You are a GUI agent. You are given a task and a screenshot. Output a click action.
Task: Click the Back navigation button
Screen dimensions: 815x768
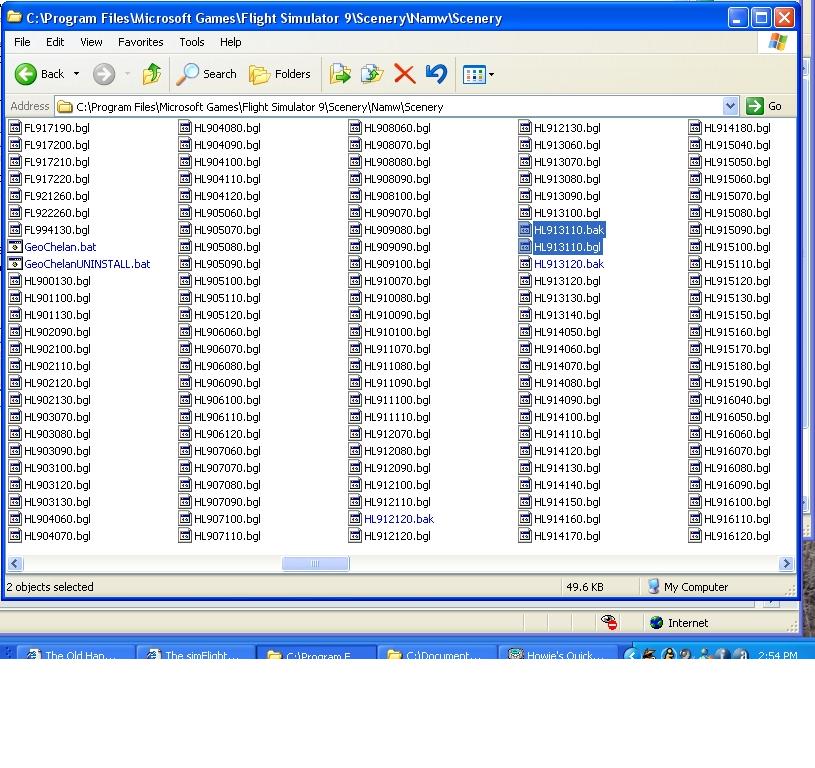coord(40,74)
